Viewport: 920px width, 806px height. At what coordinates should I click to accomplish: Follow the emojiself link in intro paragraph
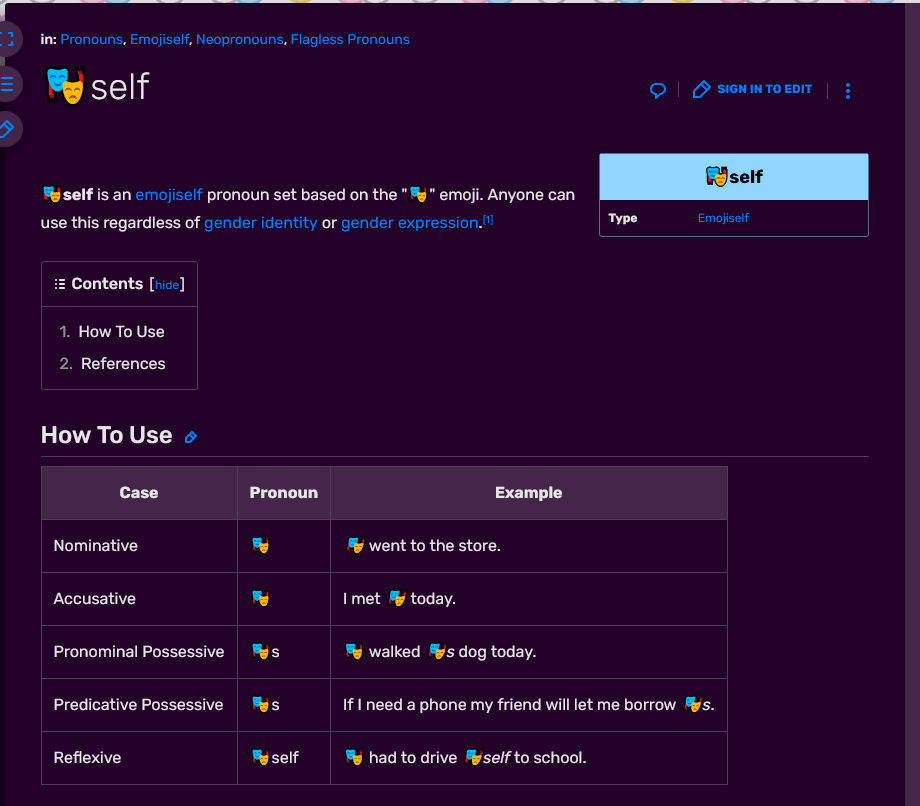(x=169, y=195)
